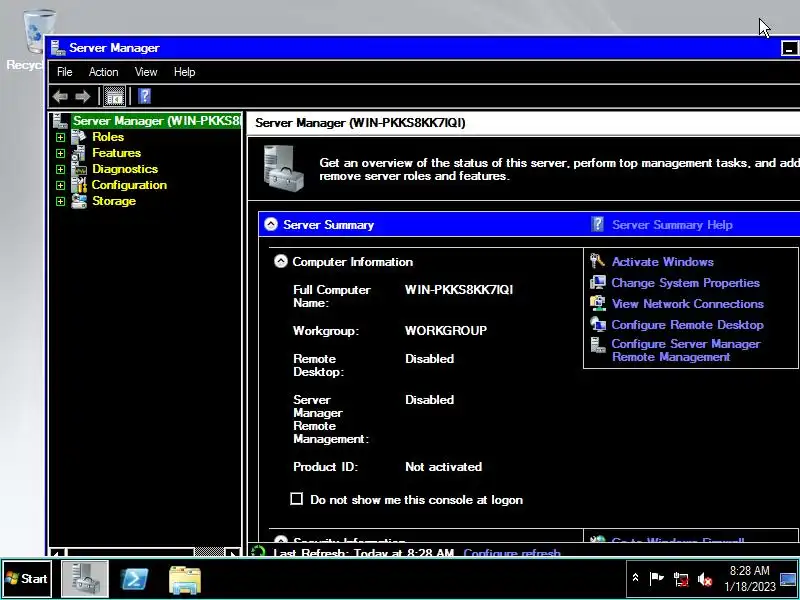Click the network status tray icon
The width and height of the screenshot is (800, 600).
click(681, 579)
